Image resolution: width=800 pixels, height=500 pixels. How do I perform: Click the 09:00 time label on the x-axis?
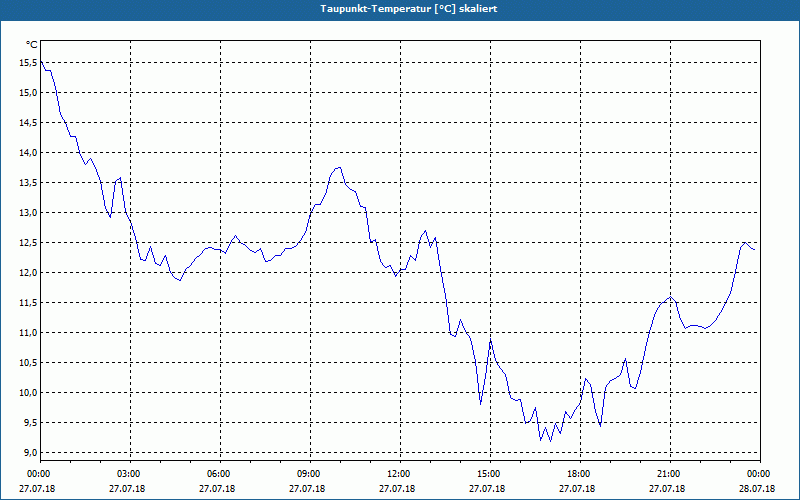(310, 474)
